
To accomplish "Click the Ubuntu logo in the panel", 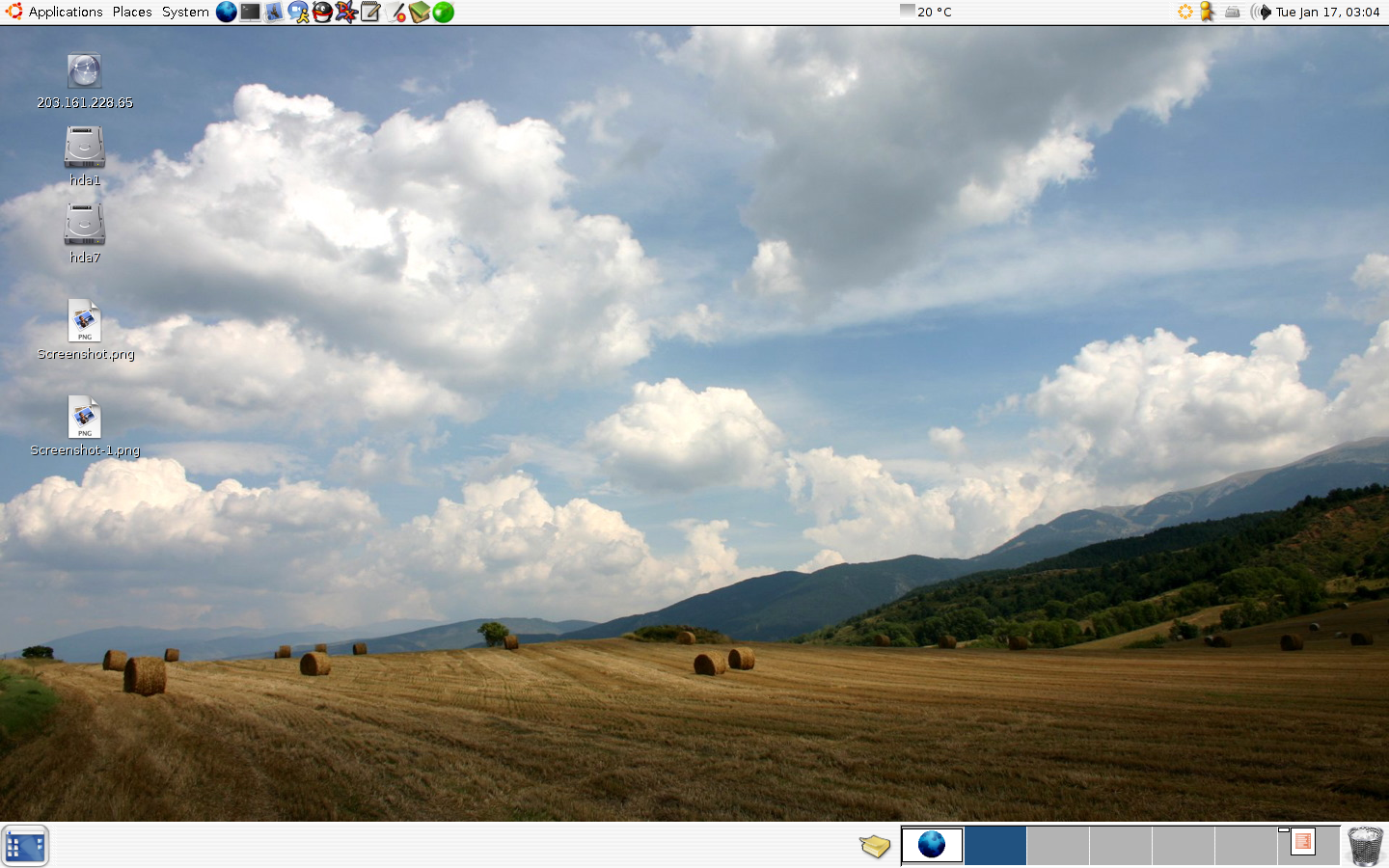I will pos(14,12).
